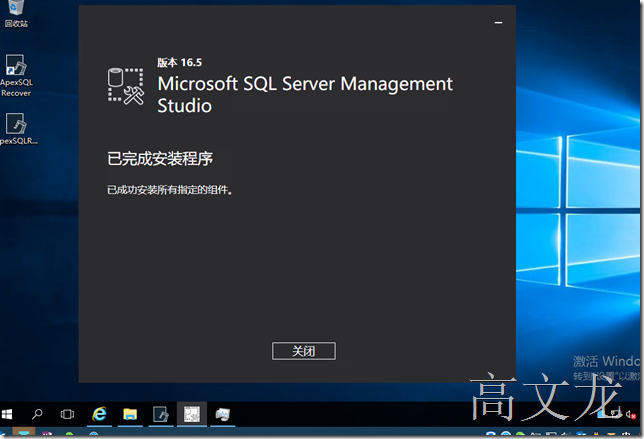644x439 pixels.
Task: Select the ApexSQL Recover desktop shortcut
Action: pyautogui.click(x=16, y=76)
